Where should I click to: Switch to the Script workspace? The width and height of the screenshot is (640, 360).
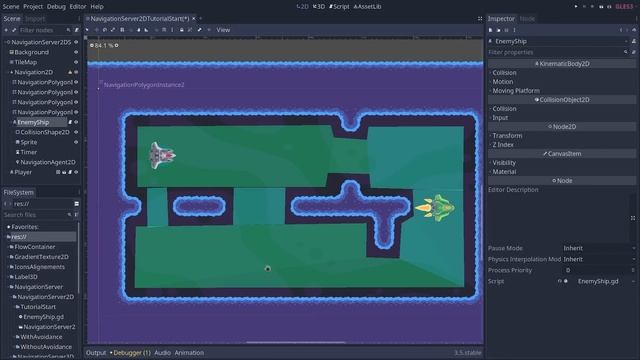click(339, 7)
